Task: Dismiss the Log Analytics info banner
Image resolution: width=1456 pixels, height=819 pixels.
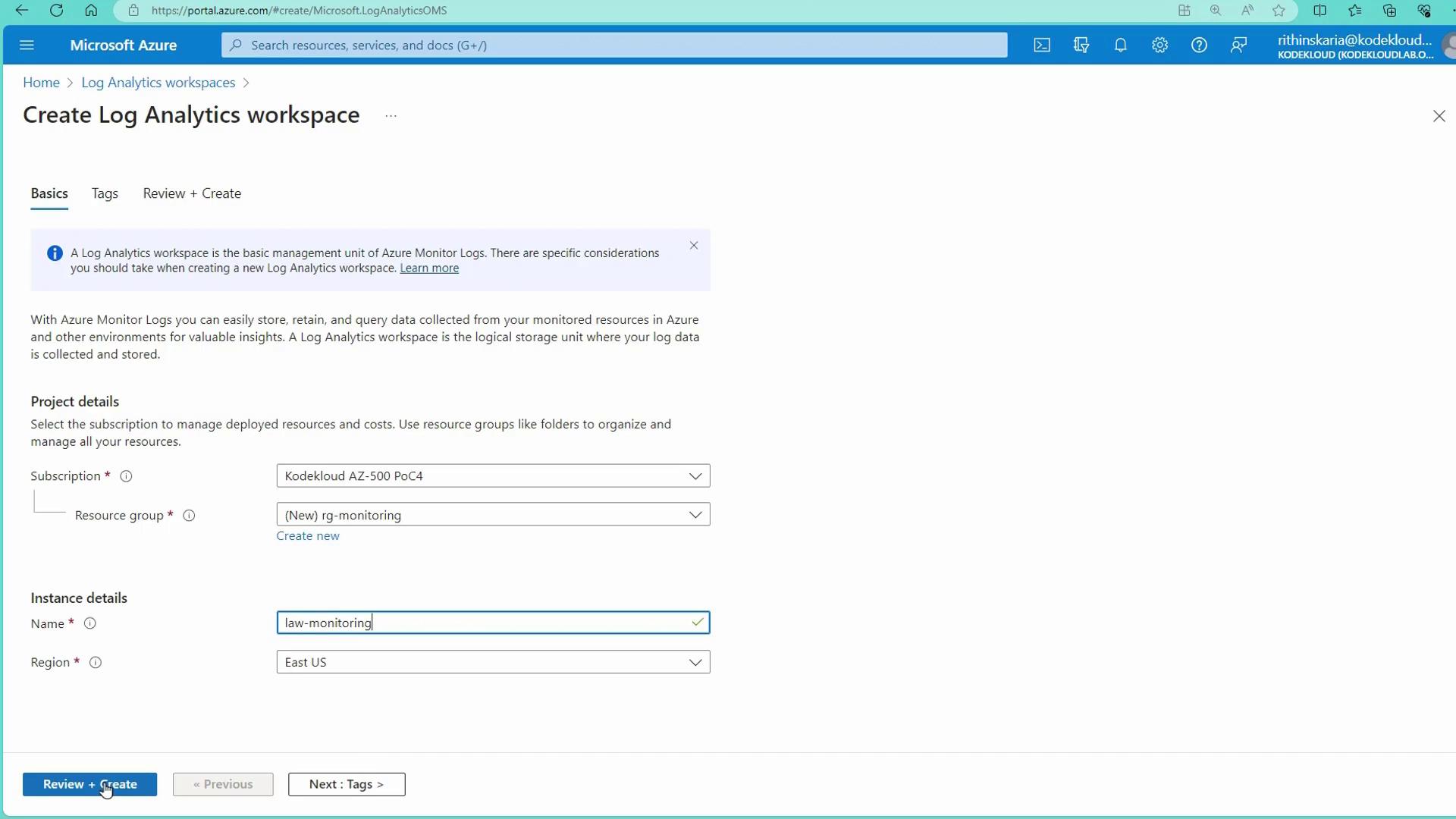Action: coord(694,246)
